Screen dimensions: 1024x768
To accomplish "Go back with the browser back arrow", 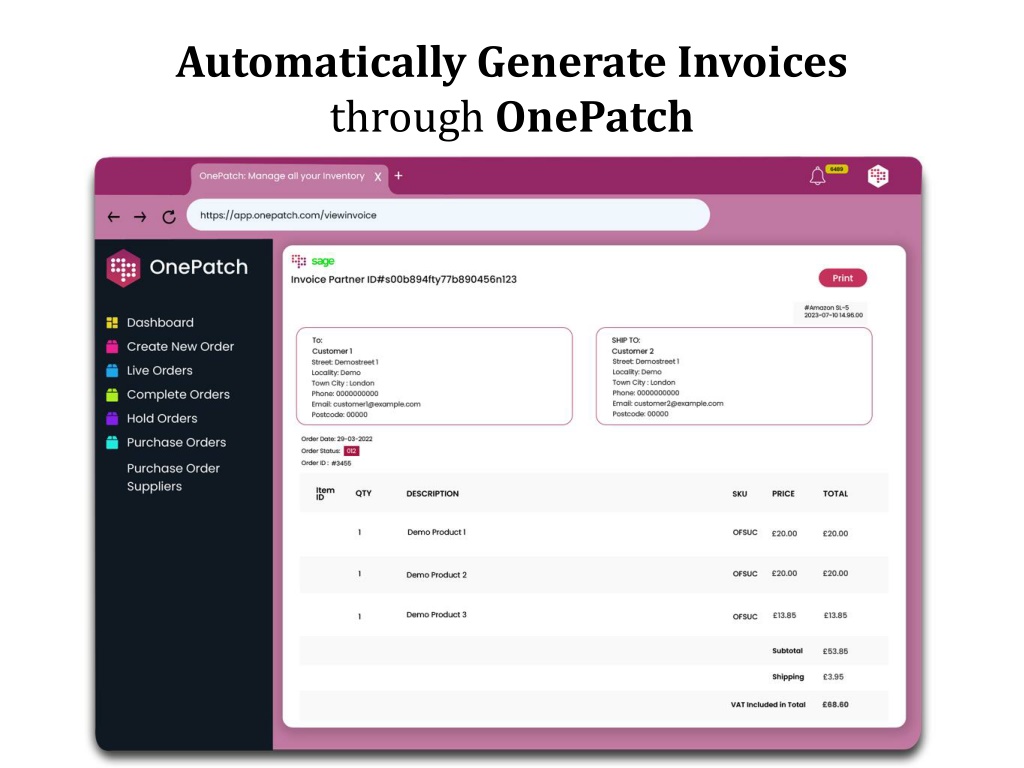I will [x=114, y=217].
